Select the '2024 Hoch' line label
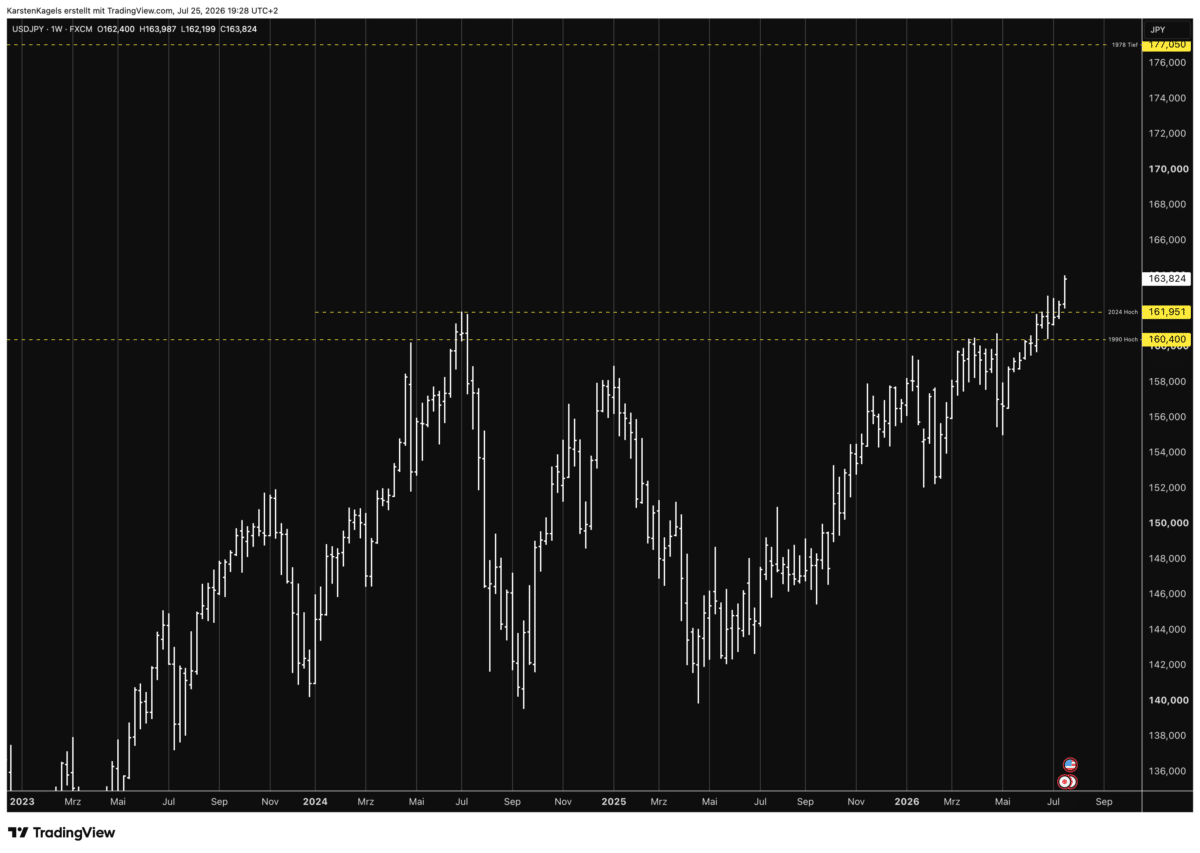This screenshot has height=853, width=1200. click(1124, 312)
